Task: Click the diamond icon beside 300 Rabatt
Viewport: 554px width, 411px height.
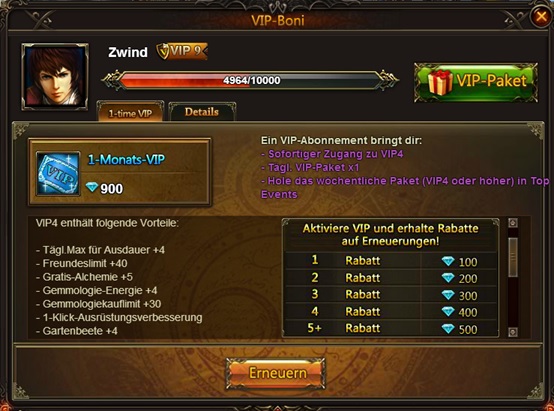Action: pyautogui.click(x=448, y=295)
